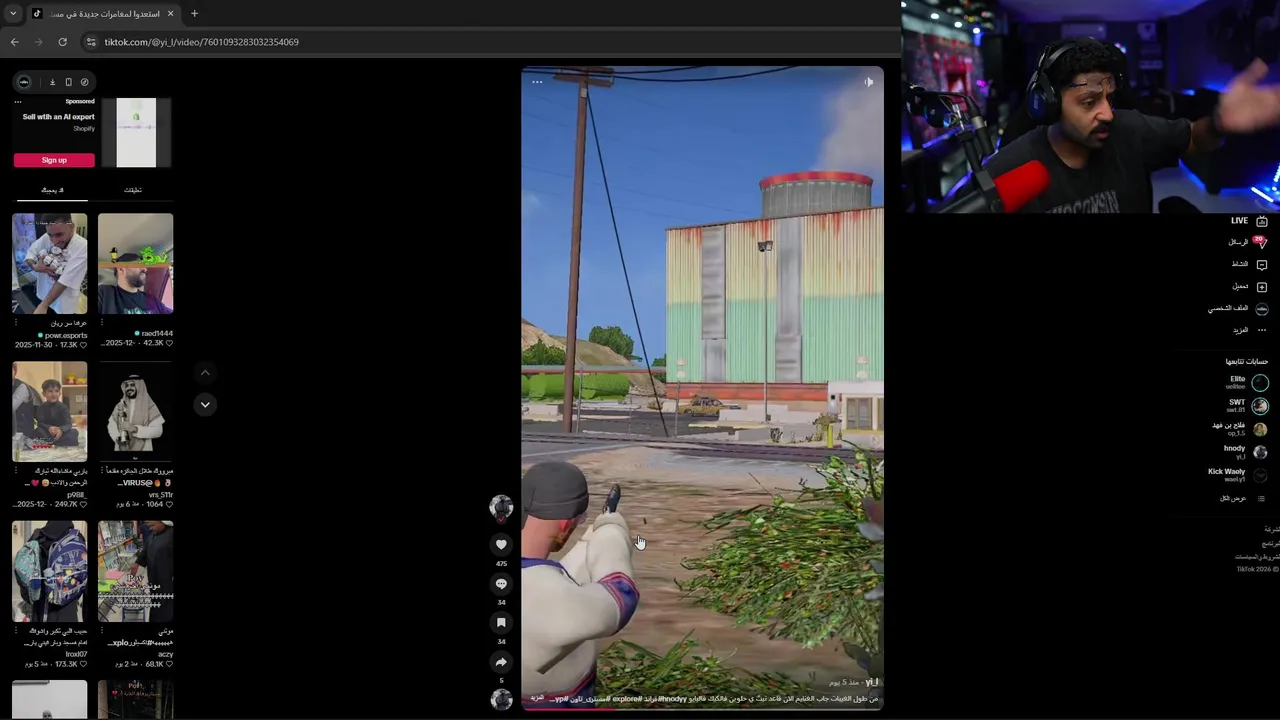The height and width of the screenshot is (720, 1280).
Task: Share the video using the arrow icon
Action: click(x=501, y=661)
